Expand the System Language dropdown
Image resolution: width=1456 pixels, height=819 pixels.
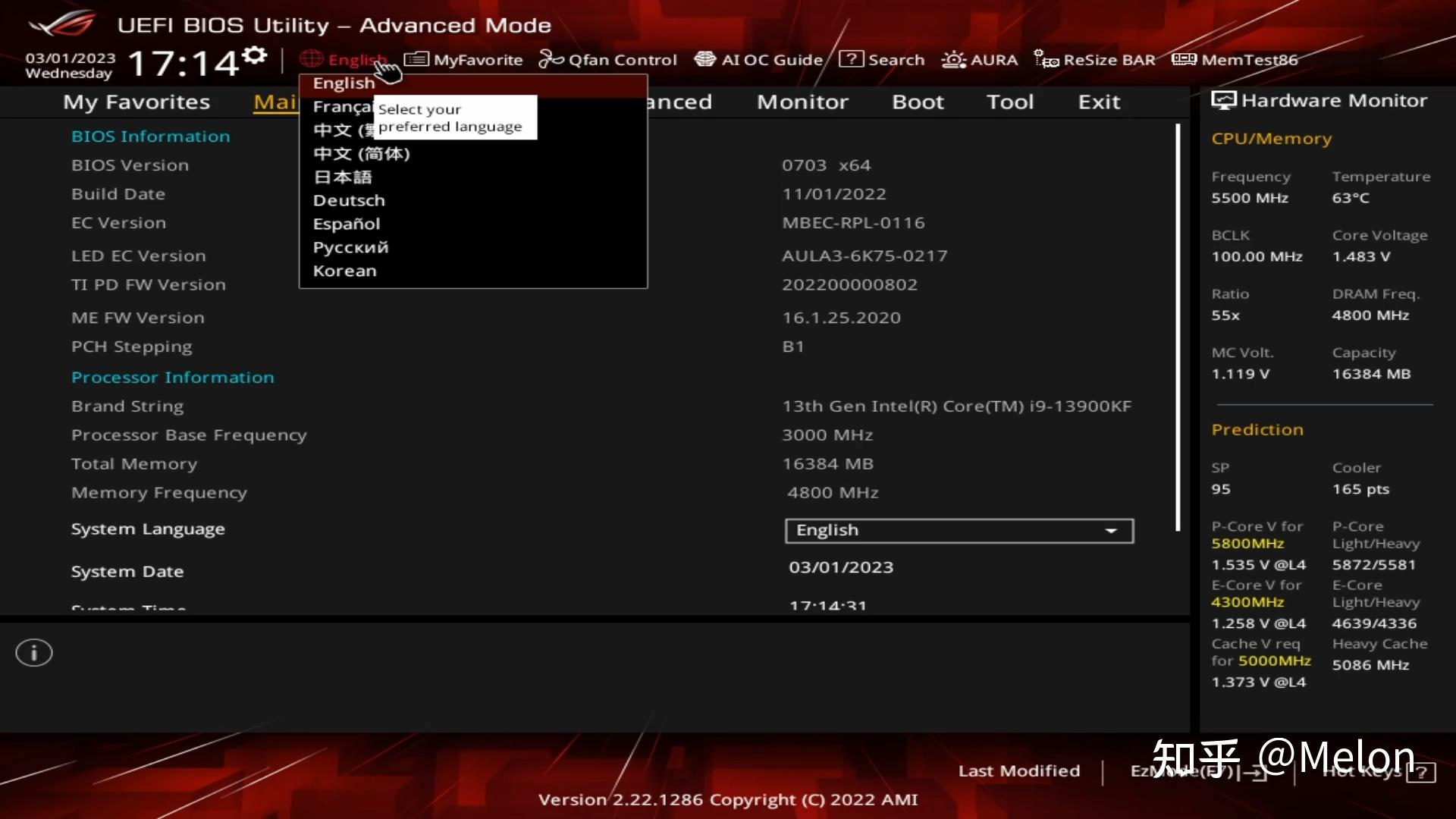(x=959, y=530)
